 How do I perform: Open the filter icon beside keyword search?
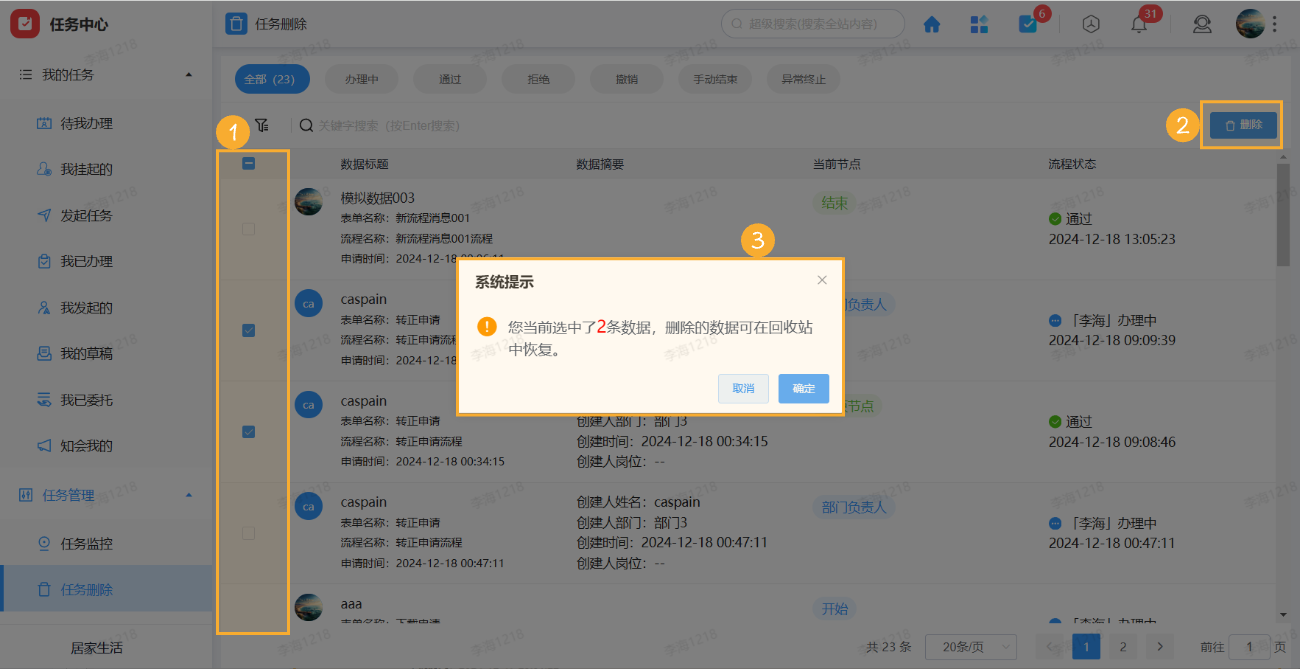click(261, 124)
